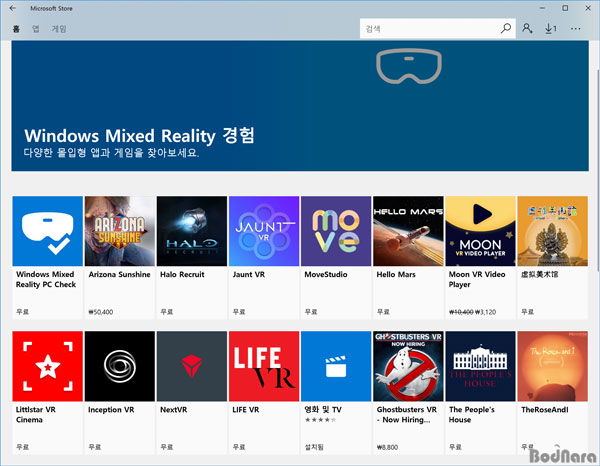Open the Jaunt VR app icon
The image size is (600, 466).
click(x=264, y=231)
